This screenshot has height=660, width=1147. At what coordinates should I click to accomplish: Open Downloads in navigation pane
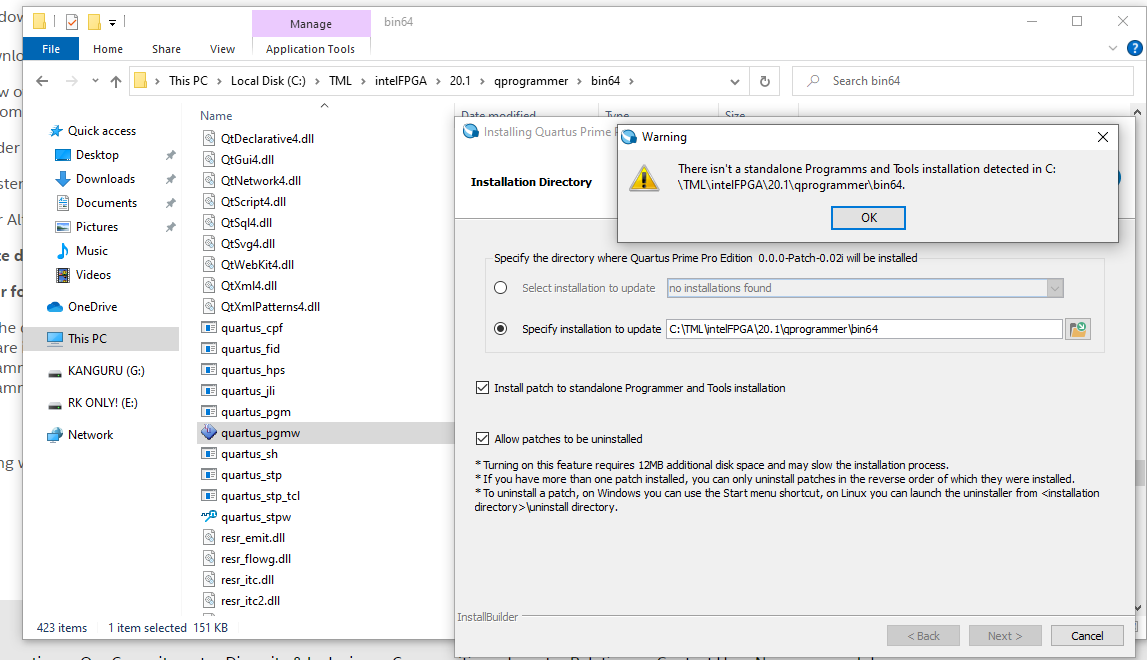[105, 179]
